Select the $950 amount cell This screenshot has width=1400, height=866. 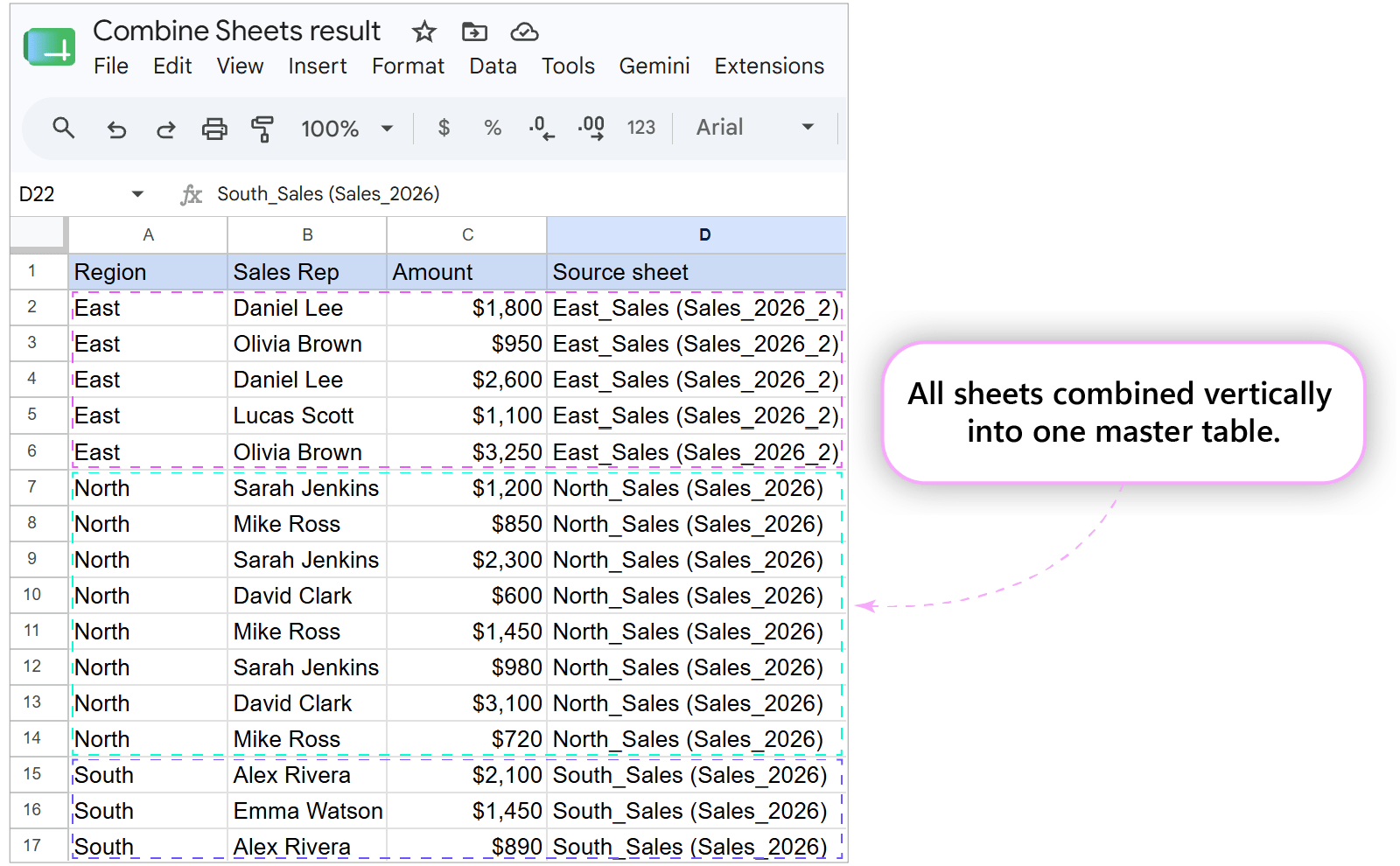[467, 344]
